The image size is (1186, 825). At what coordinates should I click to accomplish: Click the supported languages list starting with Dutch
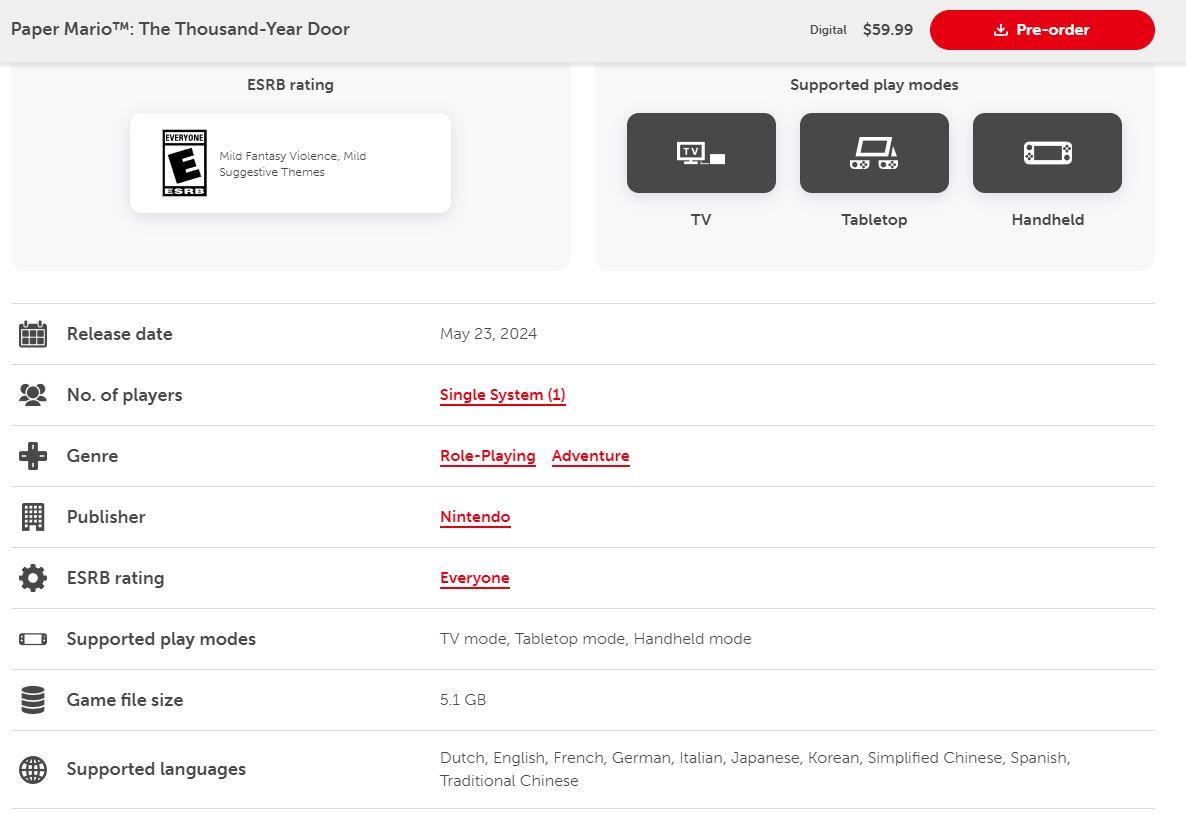756,769
